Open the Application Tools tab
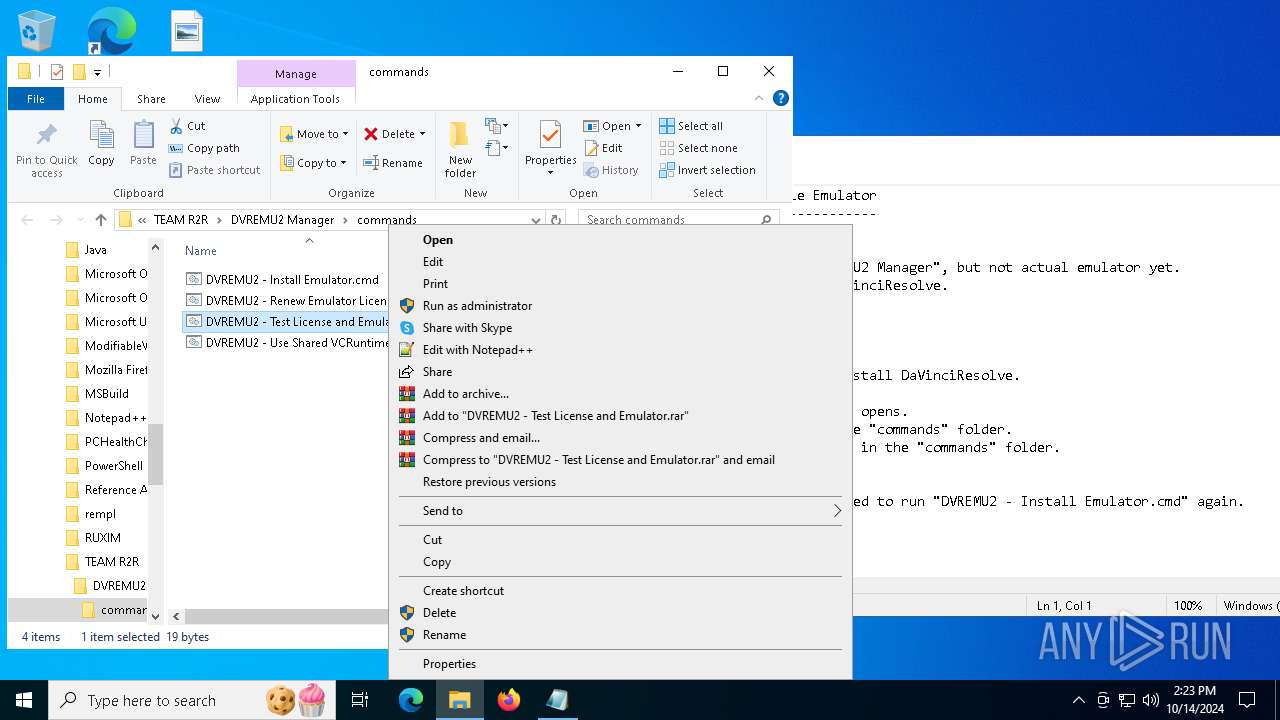1280x720 pixels. pos(295,99)
